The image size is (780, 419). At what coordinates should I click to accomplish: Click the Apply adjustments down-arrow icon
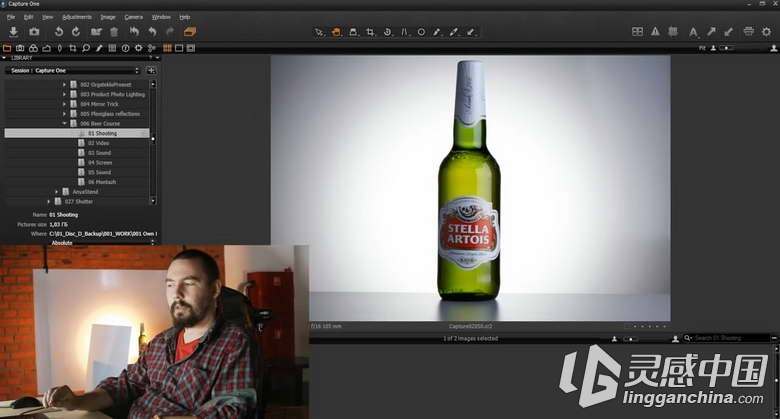tap(729, 32)
